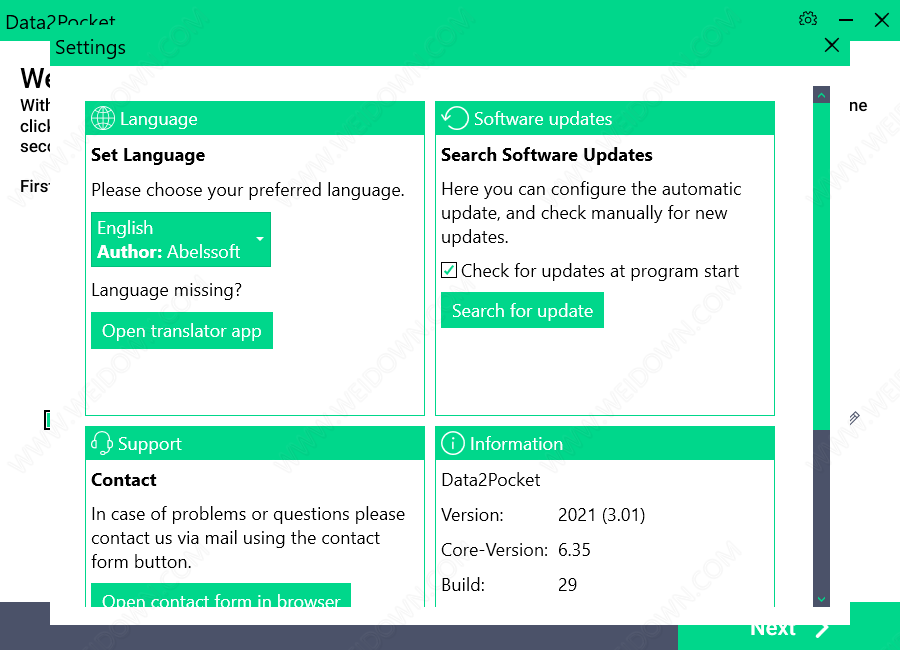Open contact form in browser

pyautogui.click(x=221, y=597)
